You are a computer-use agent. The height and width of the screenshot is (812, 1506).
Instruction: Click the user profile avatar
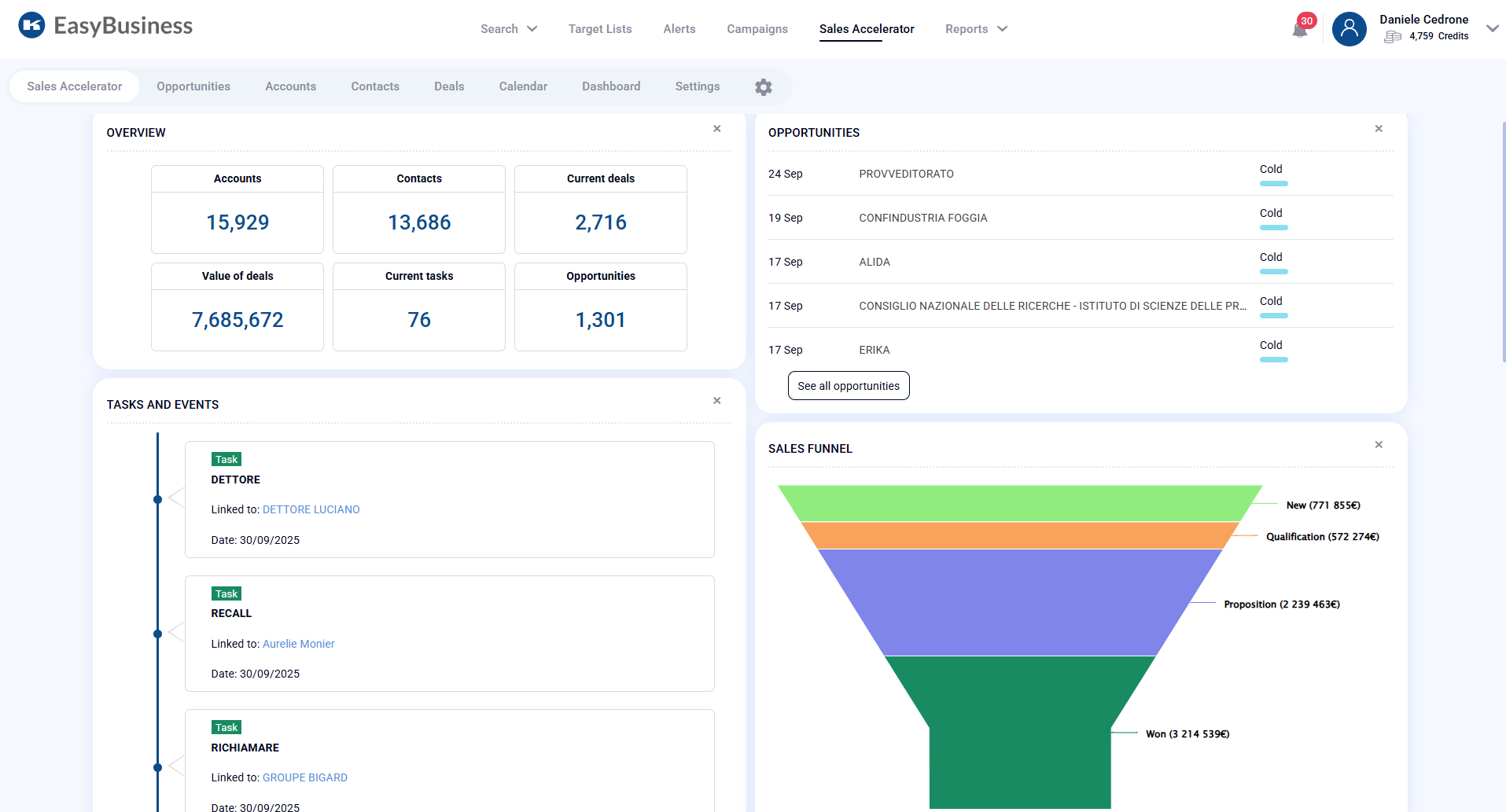[x=1349, y=29]
